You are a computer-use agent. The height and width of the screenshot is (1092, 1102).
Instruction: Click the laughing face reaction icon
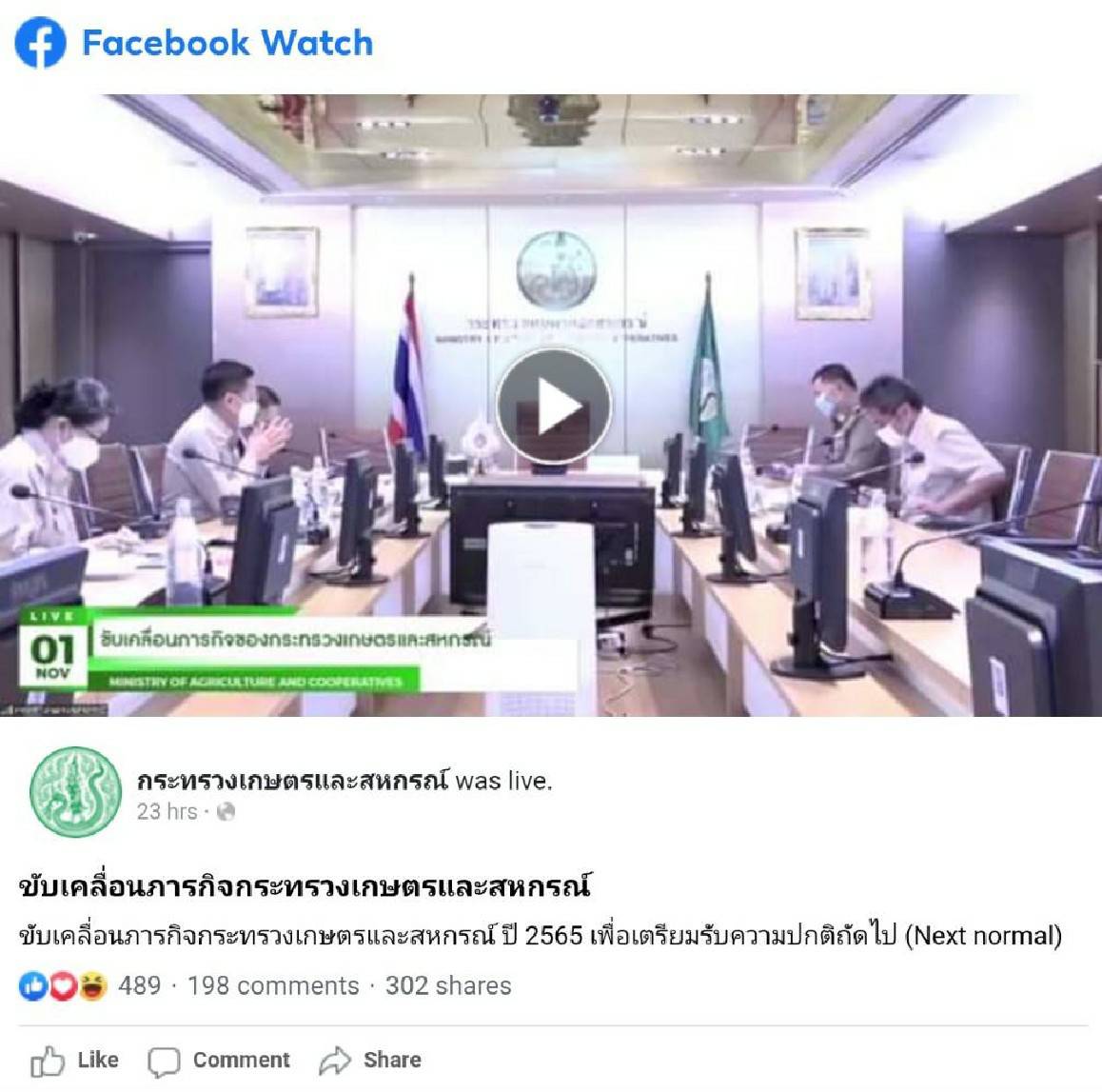tap(92, 985)
